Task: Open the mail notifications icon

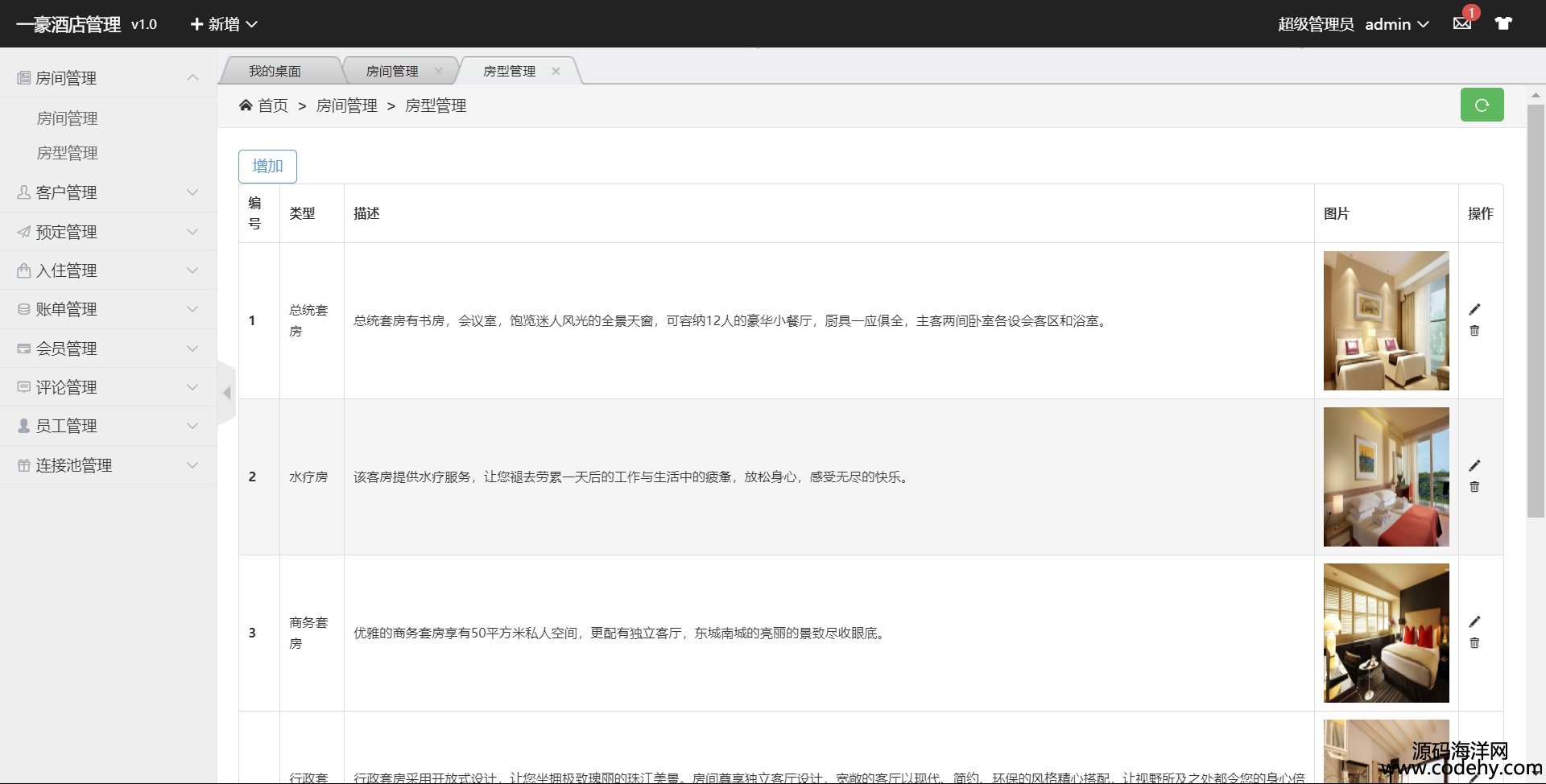Action: coord(1462,23)
